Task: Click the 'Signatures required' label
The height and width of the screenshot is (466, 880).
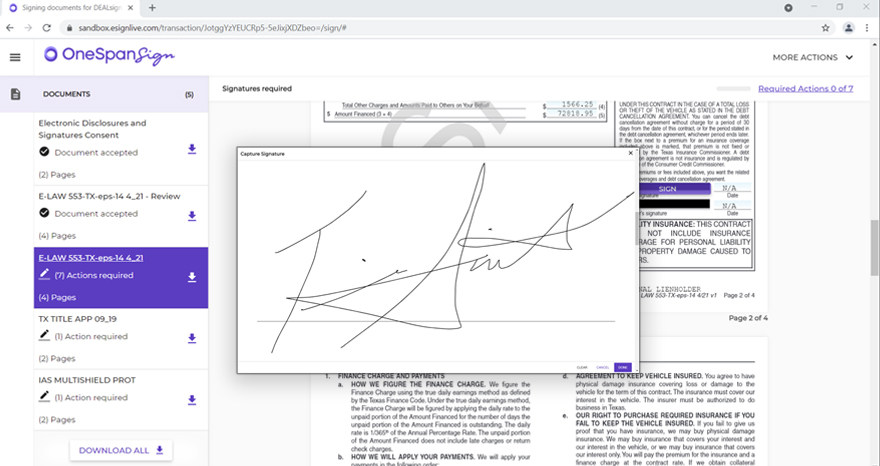Action: (257, 89)
